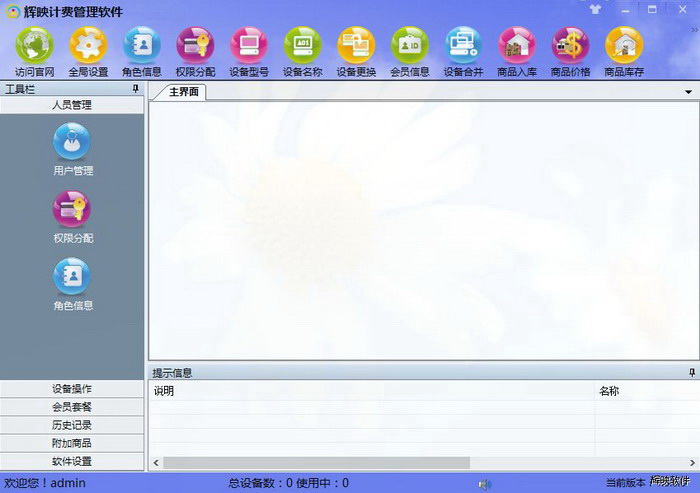This screenshot has height=493, width=700.
Task: Close the 辉映计费管理软件 window
Action: (x=683, y=9)
